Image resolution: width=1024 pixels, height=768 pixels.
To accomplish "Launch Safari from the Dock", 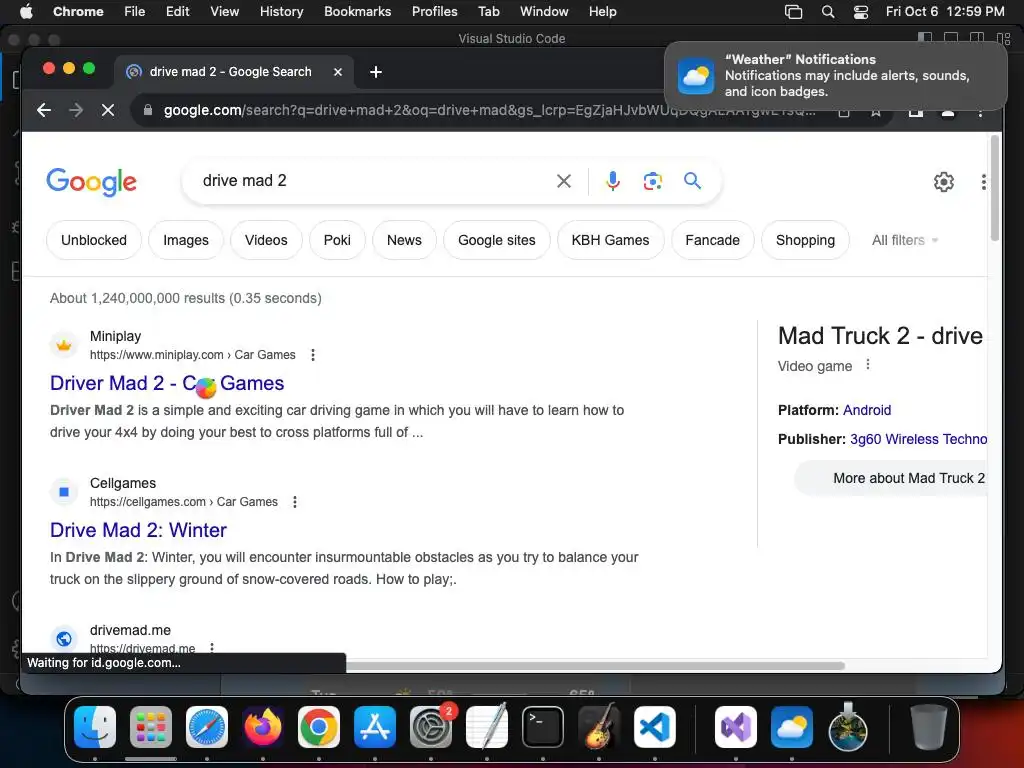I will pyautogui.click(x=207, y=727).
